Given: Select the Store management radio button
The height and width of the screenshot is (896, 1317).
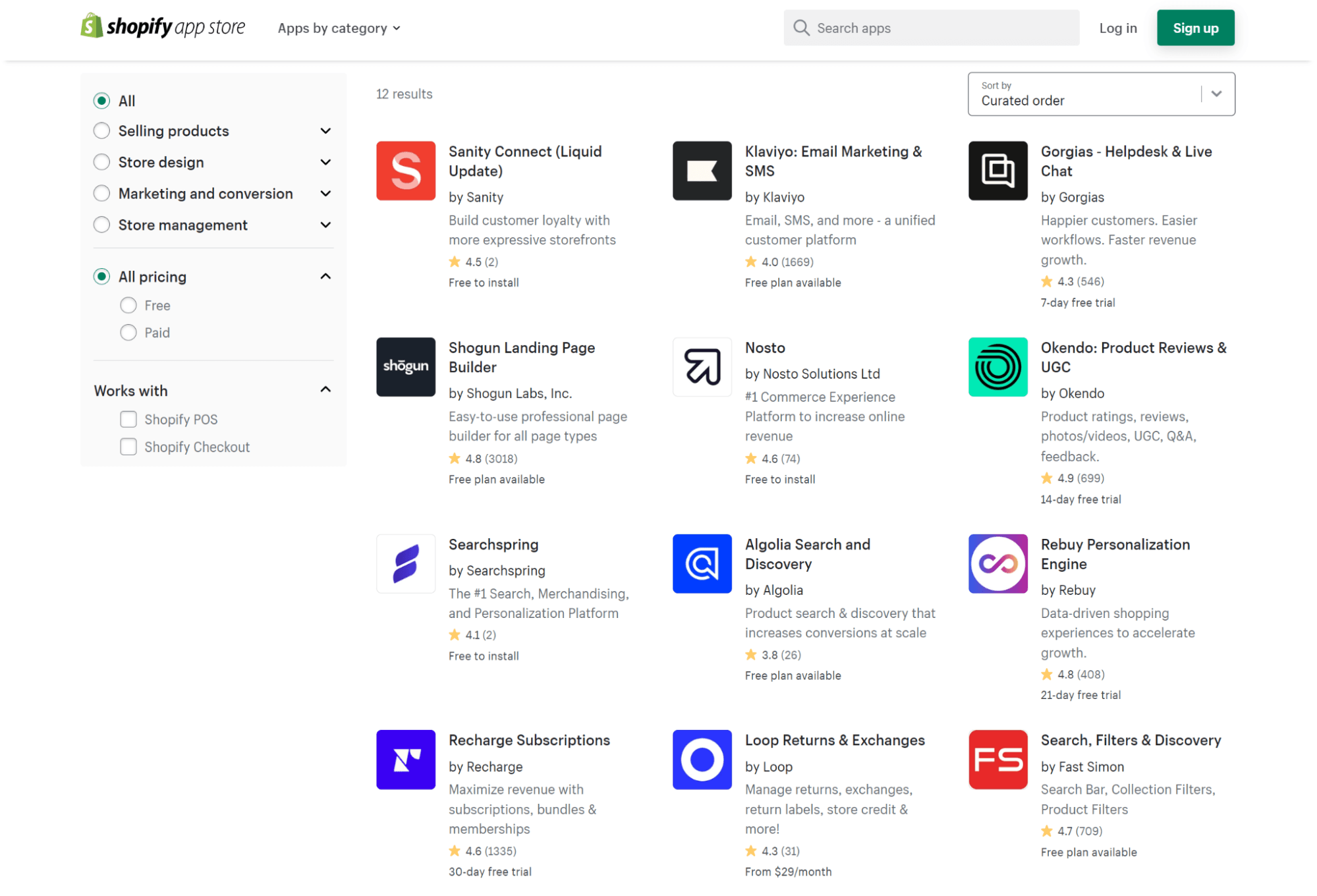Looking at the screenshot, I should [x=101, y=225].
